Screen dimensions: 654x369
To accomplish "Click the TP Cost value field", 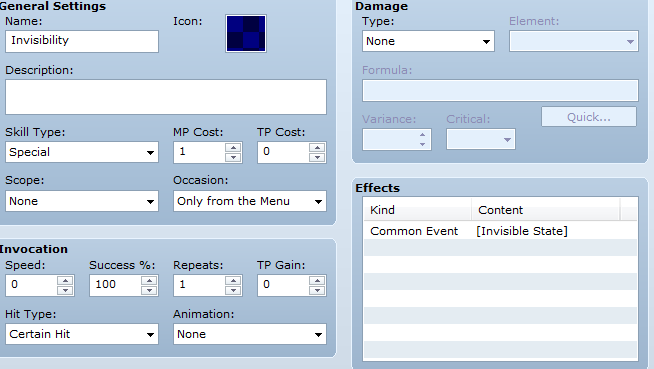I will (x=284, y=152).
